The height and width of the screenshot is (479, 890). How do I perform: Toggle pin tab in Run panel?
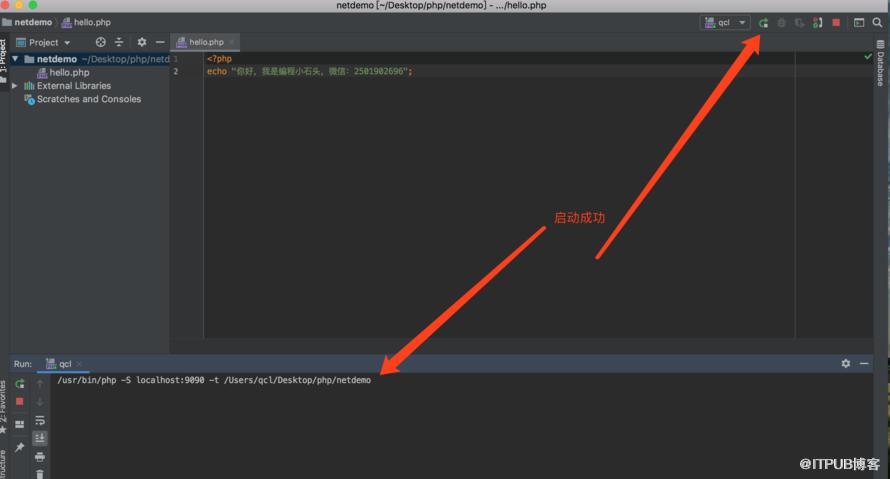click(x=19, y=447)
